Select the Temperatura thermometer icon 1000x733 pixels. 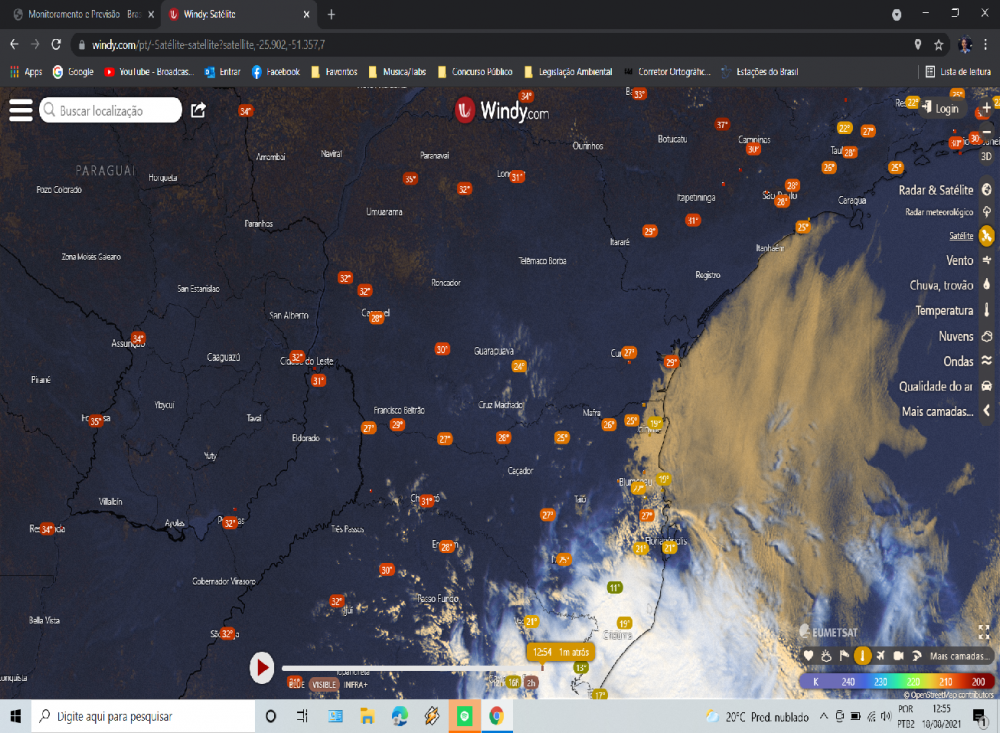(x=986, y=310)
